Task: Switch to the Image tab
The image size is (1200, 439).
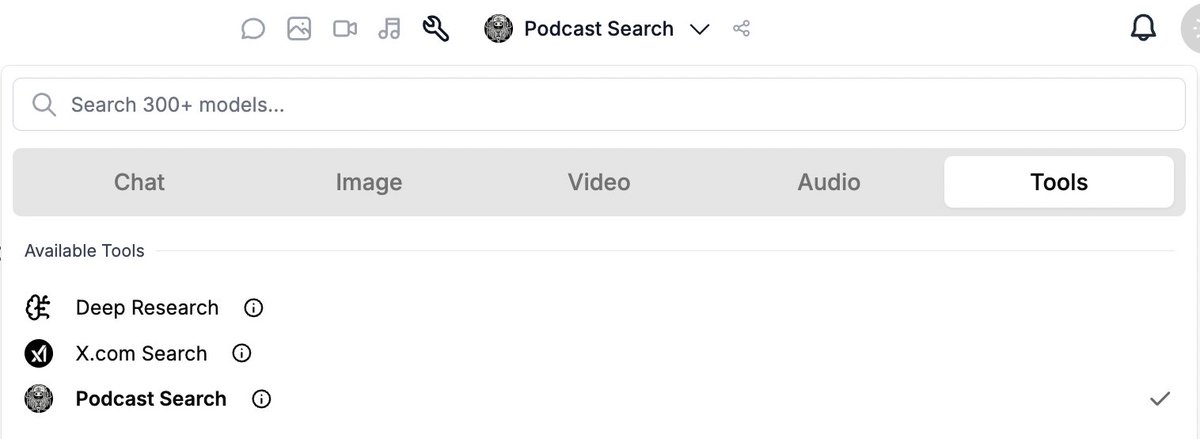Action: point(369,182)
